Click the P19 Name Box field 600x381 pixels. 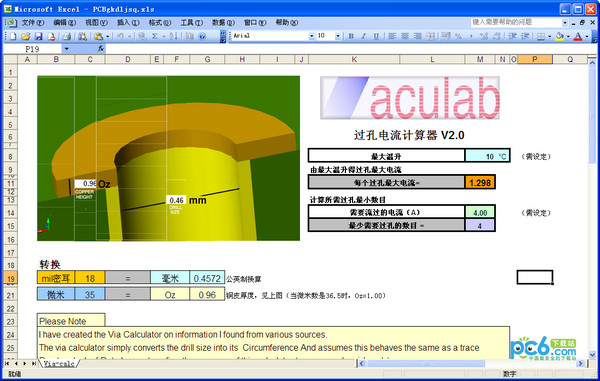[32, 49]
